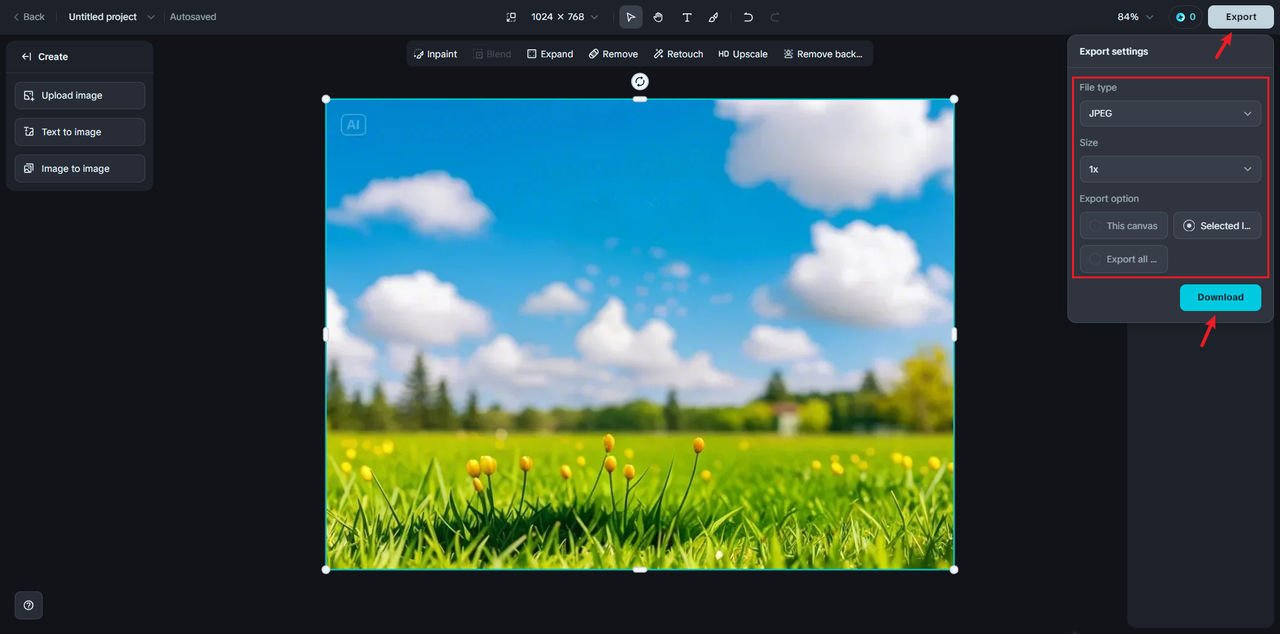Click Upload image

coord(80,95)
